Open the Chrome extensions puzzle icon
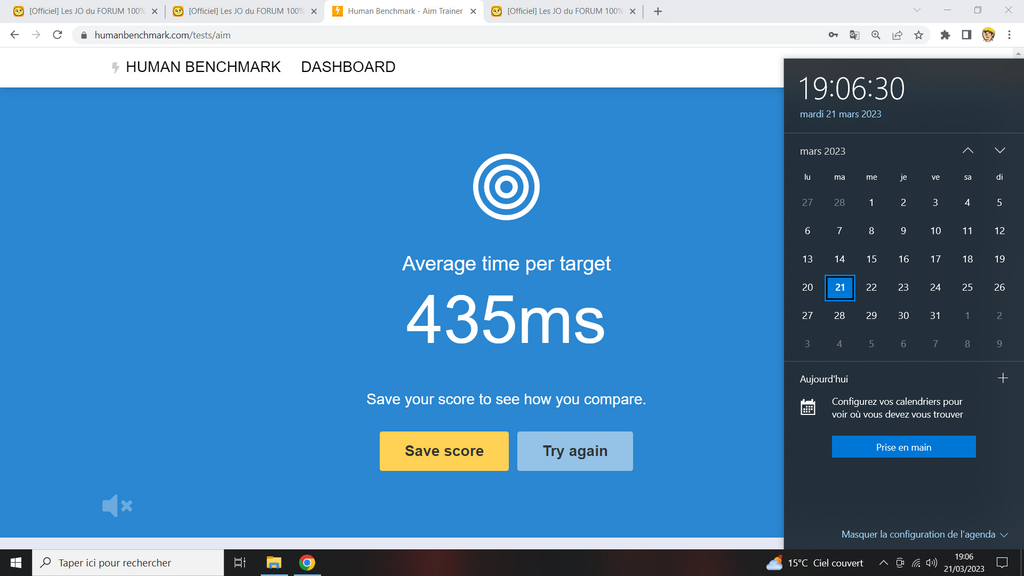The height and width of the screenshot is (576, 1024). pyautogui.click(x=945, y=35)
